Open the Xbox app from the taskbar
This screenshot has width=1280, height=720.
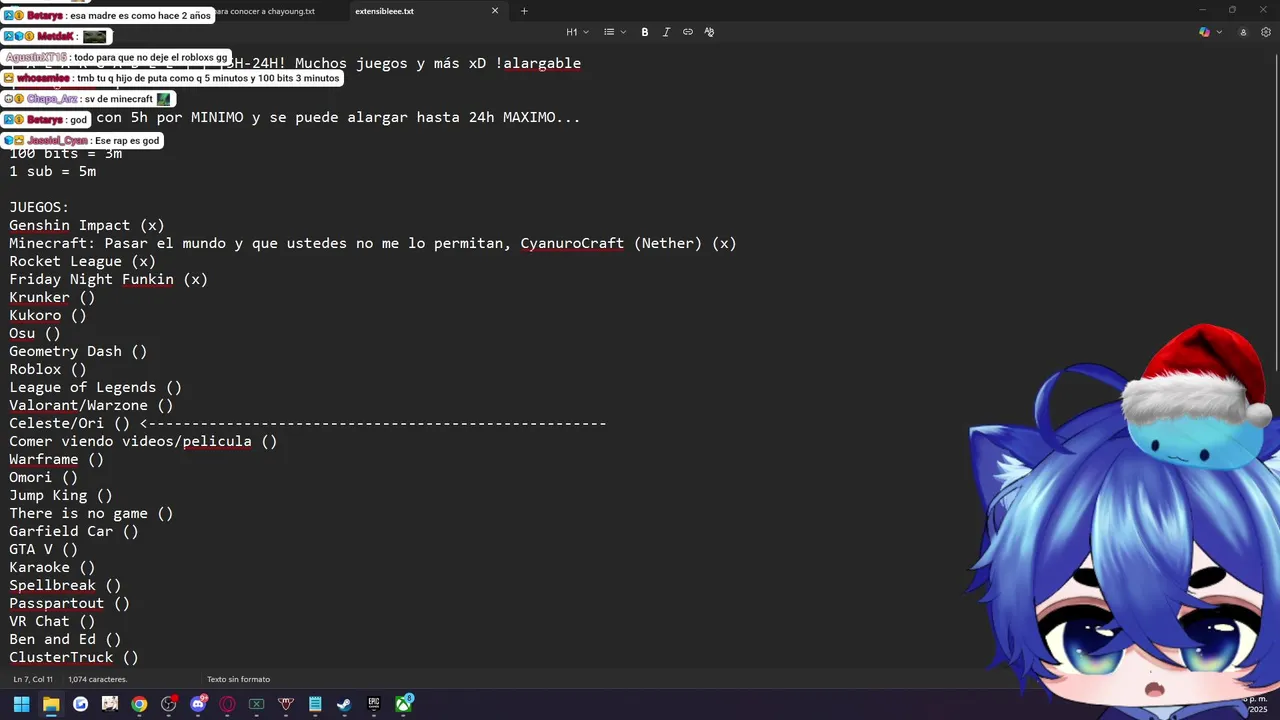tap(403, 704)
